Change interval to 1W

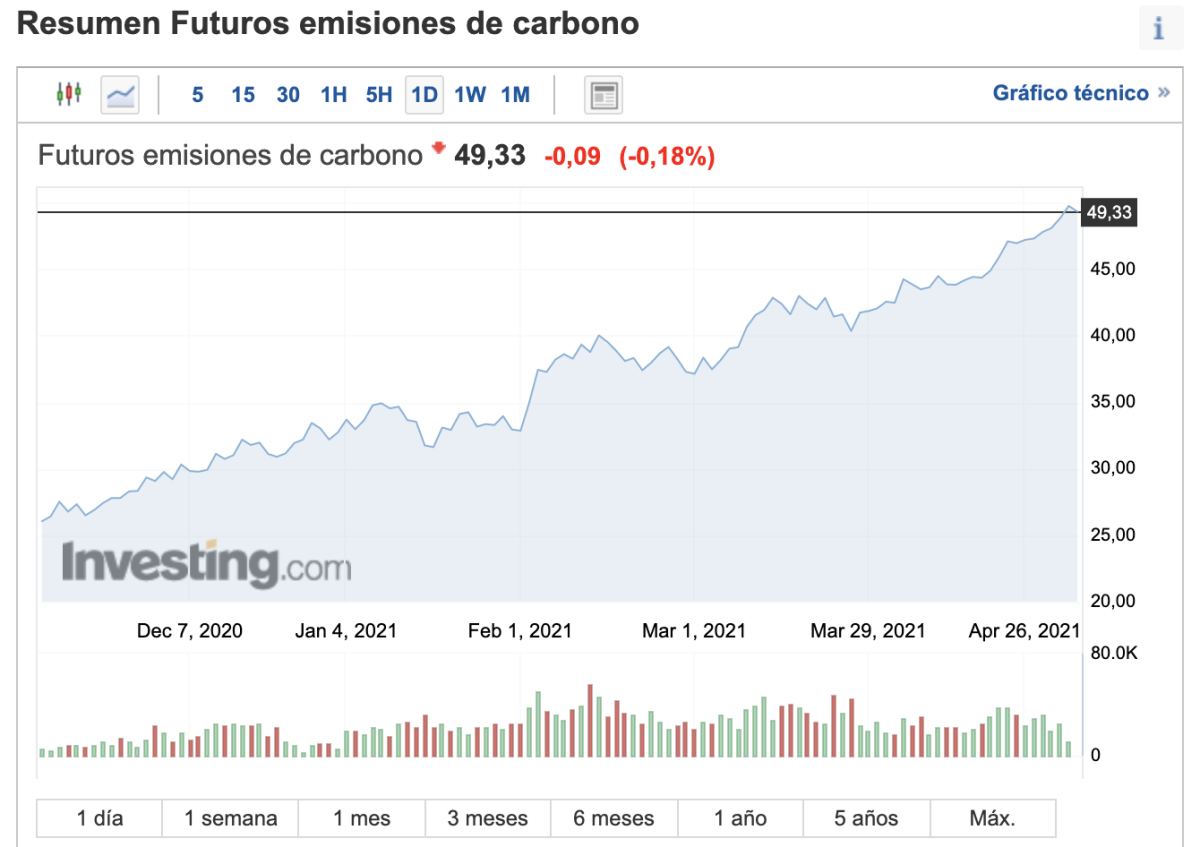(x=470, y=95)
